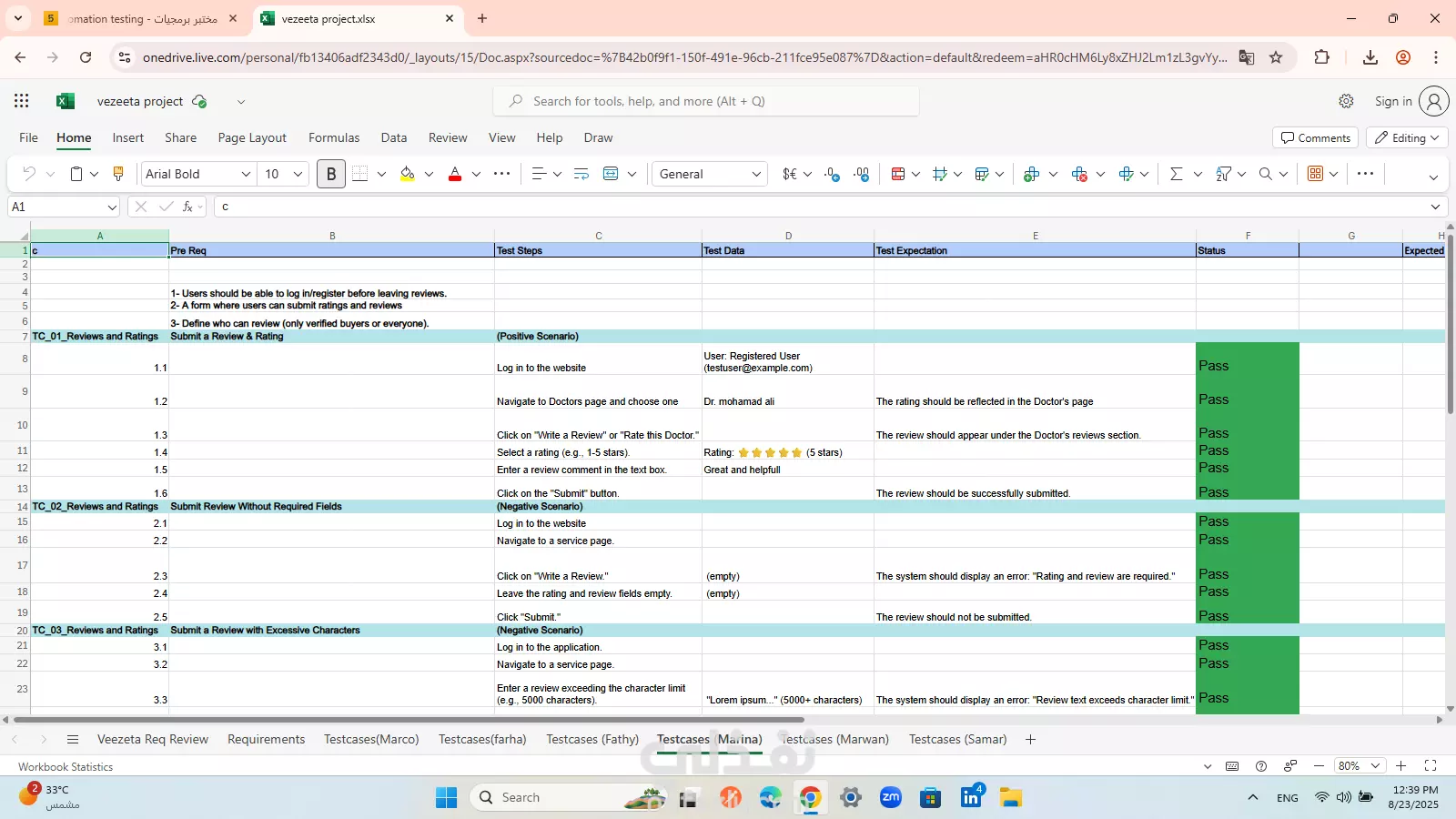Screen dimensions: 1456x819
Task: Open Conditional Formatting icon
Action: pyautogui.click(x=898, y=174)
